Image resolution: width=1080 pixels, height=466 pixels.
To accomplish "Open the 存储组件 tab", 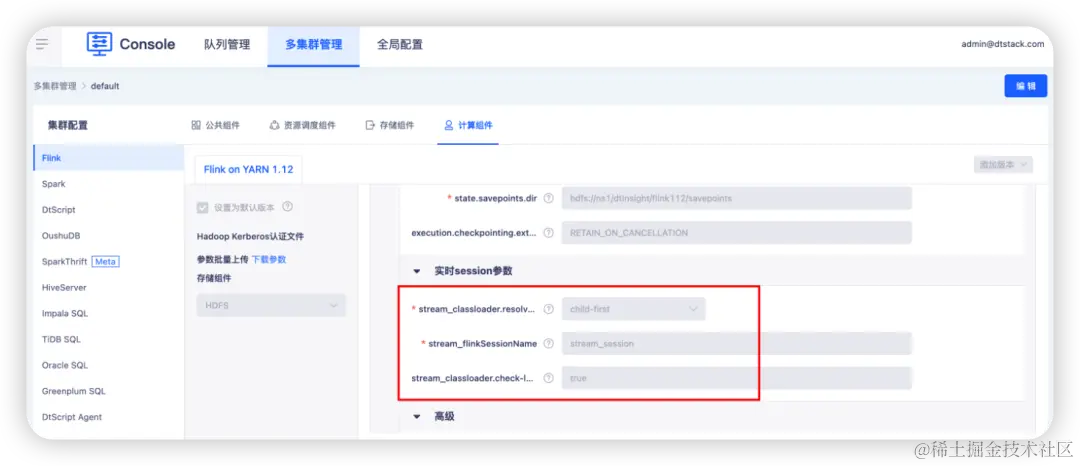I will click(x=390, y=125).
